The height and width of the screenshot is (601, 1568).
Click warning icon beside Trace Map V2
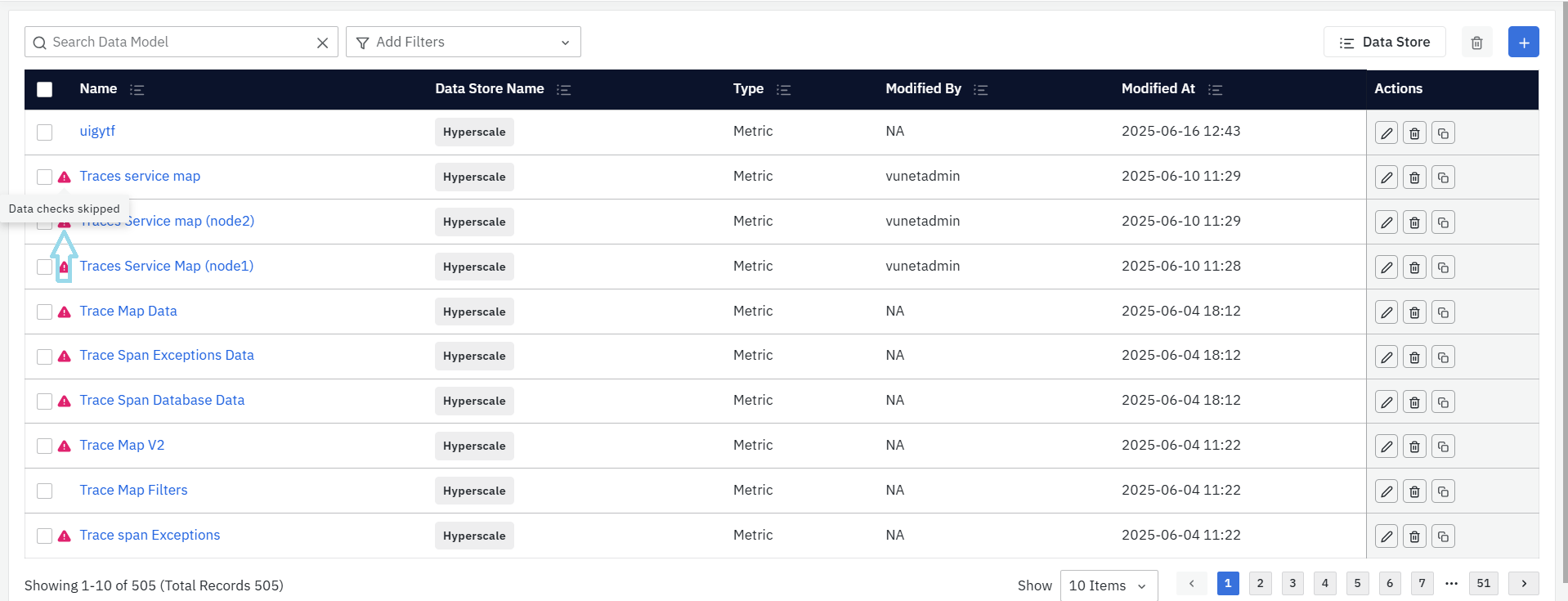65,446
